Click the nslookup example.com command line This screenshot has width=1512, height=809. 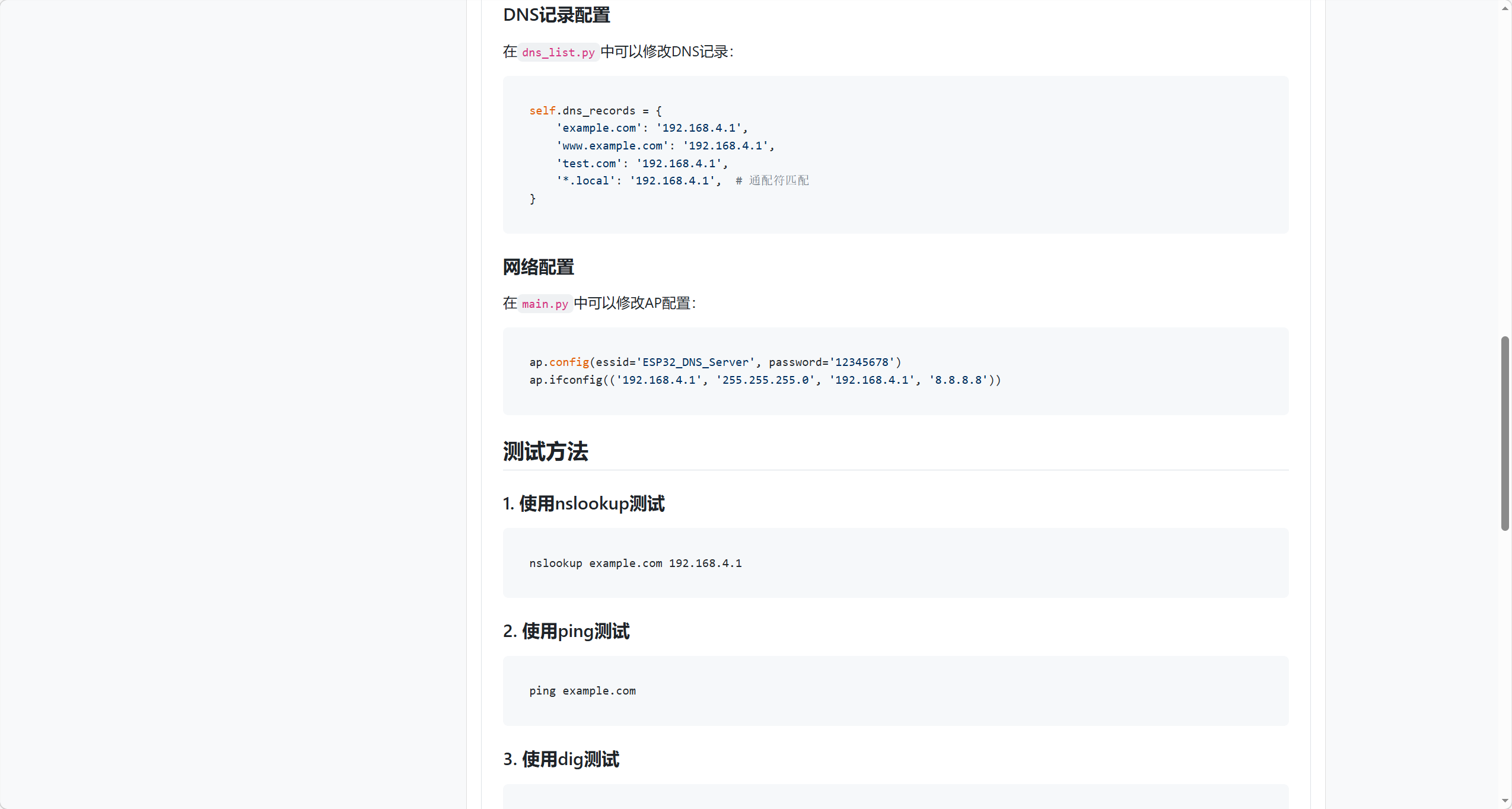click(x=635, y=563)
